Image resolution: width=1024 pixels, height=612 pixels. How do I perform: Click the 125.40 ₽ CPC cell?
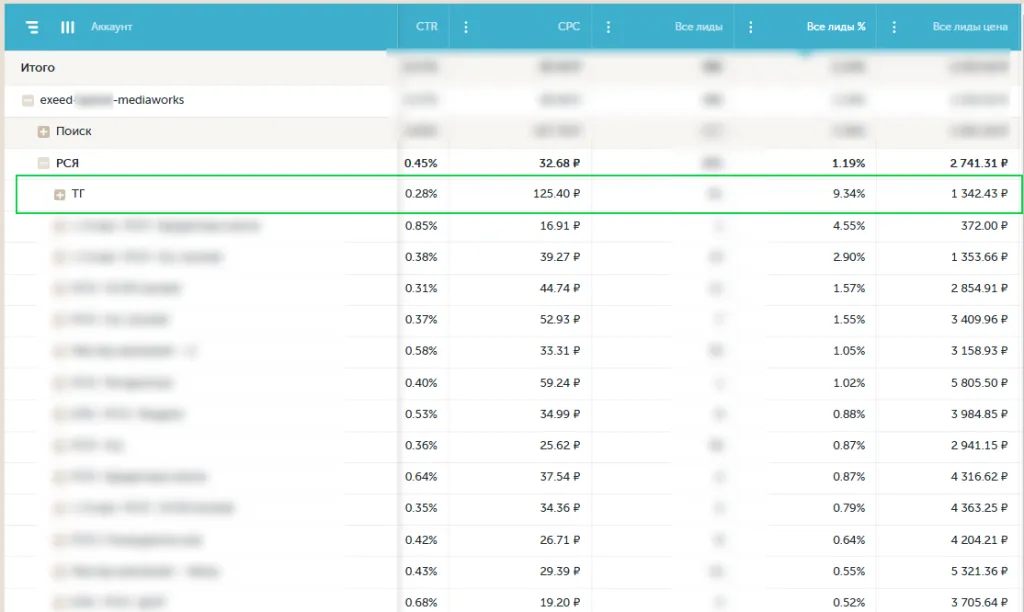click(556, 194)
